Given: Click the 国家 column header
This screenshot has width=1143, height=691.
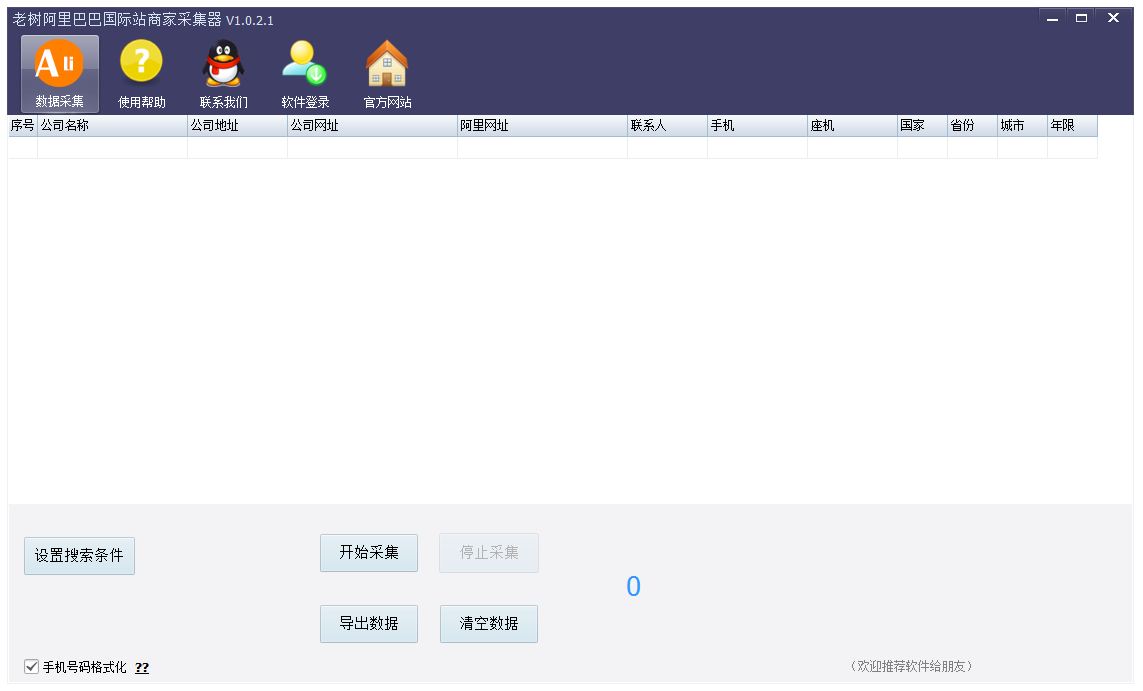Looking at the screenshot, I should (x=922, y=126).
